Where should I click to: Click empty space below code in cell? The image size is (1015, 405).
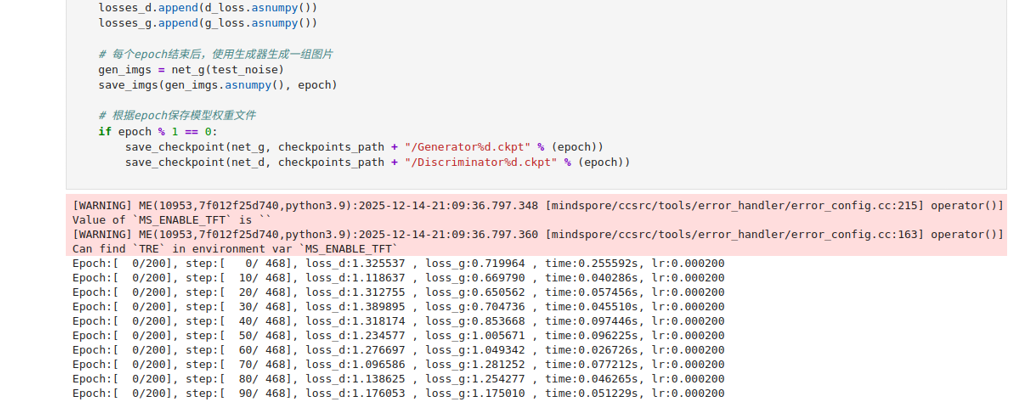(500, 179)
